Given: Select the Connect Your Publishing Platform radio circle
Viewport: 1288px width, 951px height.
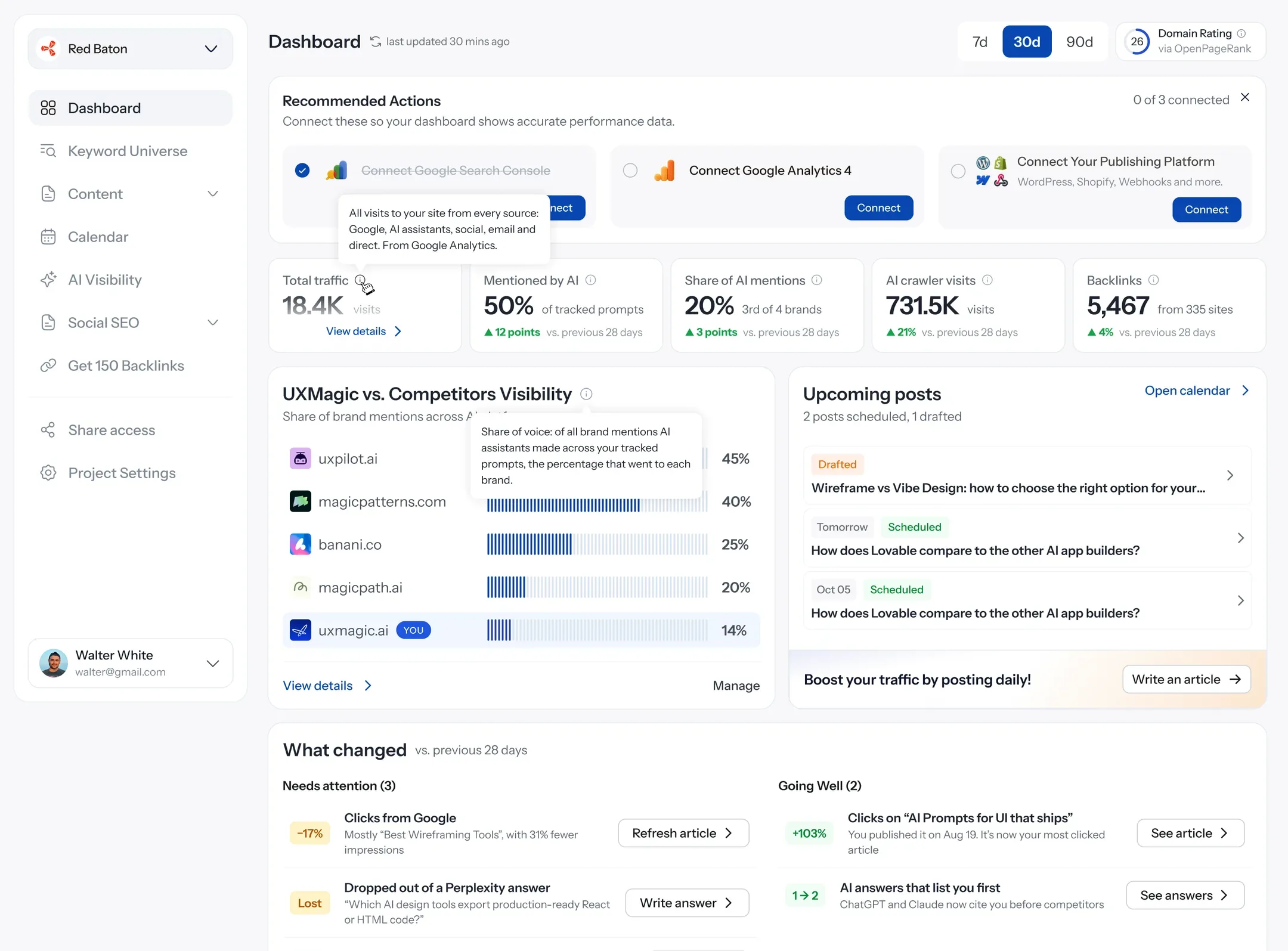Looking at the screenshot, I should coord(958,171).
